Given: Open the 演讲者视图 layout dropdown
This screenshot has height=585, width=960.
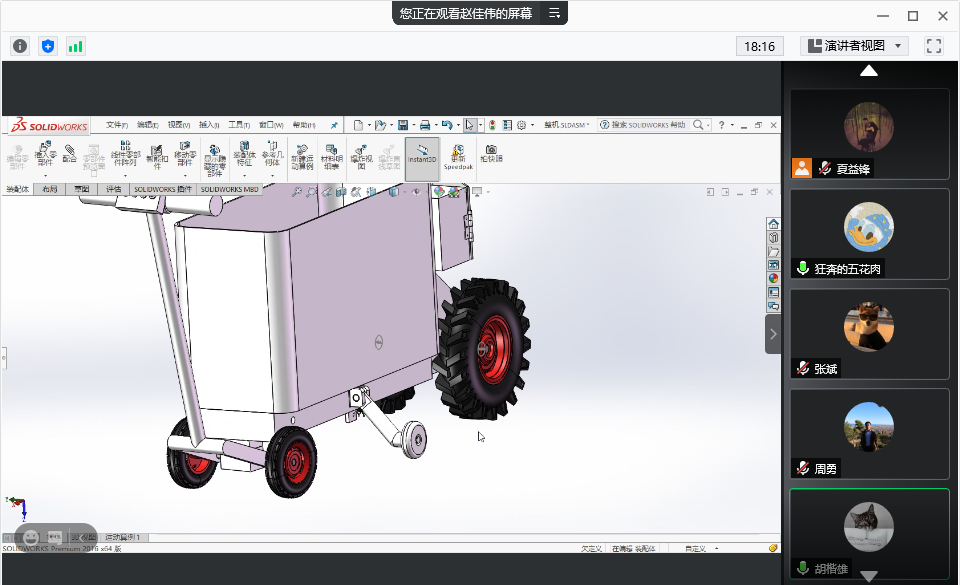Looking at the screenshot, I should click(x=853, y=46).
